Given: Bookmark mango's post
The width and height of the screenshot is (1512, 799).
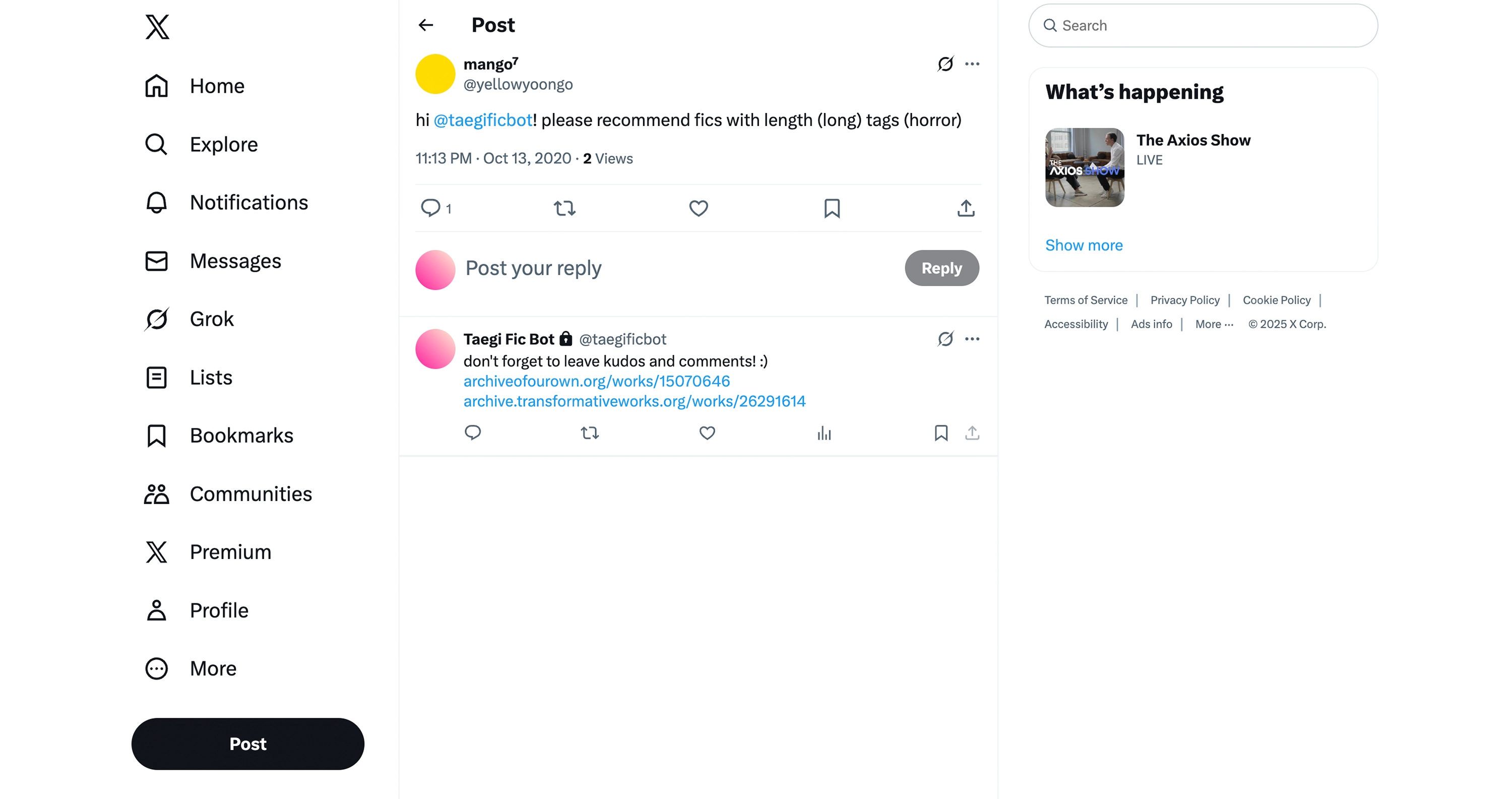Looking at the screenshot, I should click(x=832, y=208).
